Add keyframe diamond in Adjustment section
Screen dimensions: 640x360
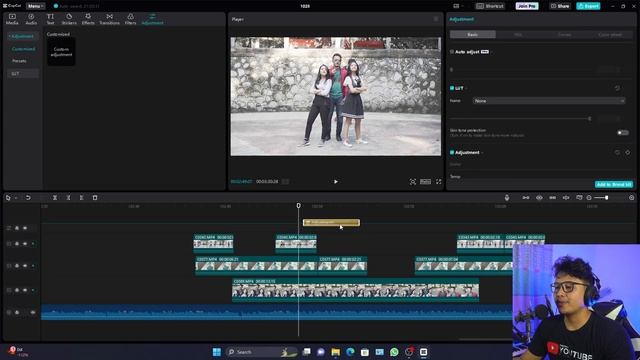[x=627, y=152]
